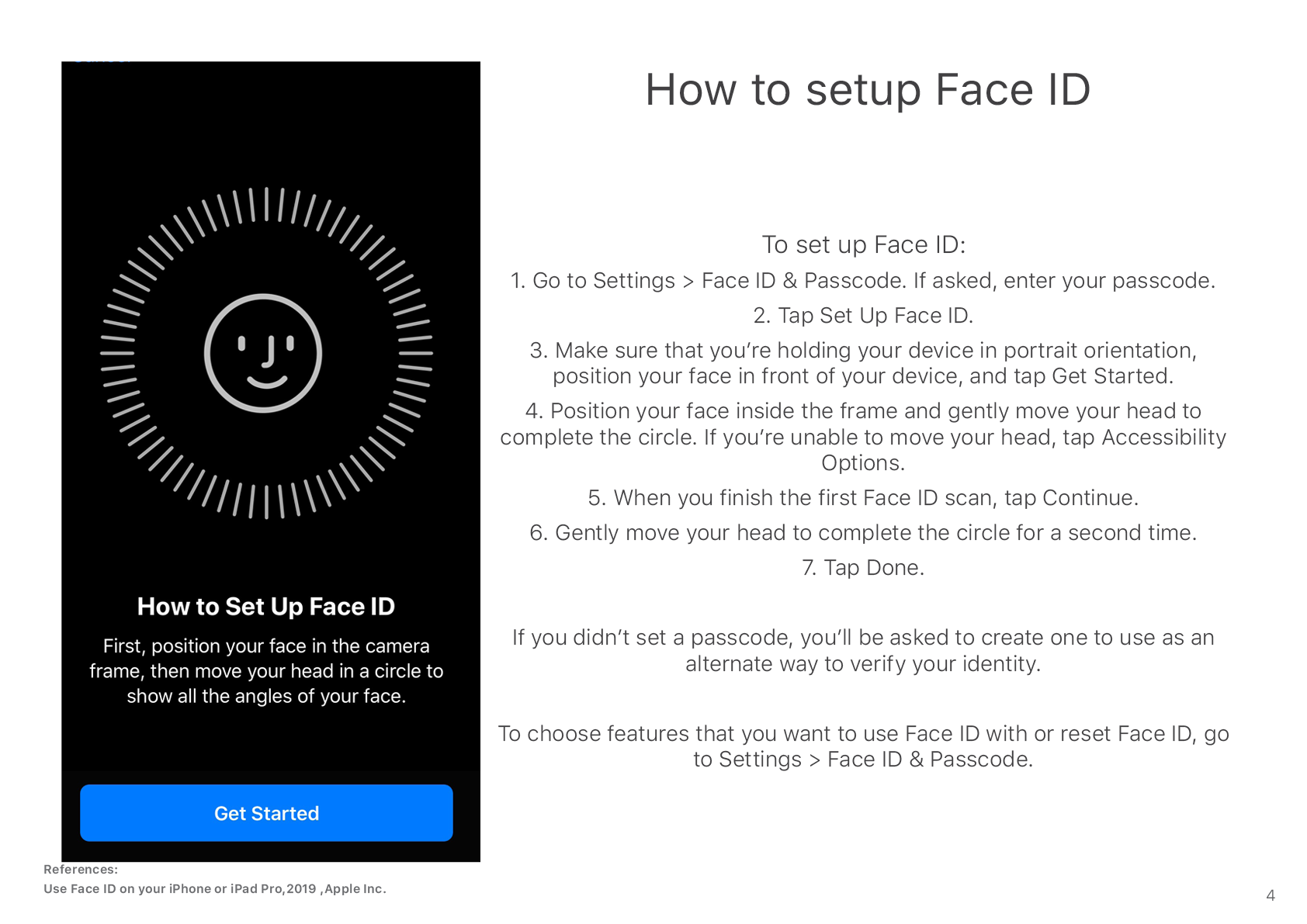Click the page number 4
The width and height of the screenshot is (1307, 924).
coord(1271,895)
